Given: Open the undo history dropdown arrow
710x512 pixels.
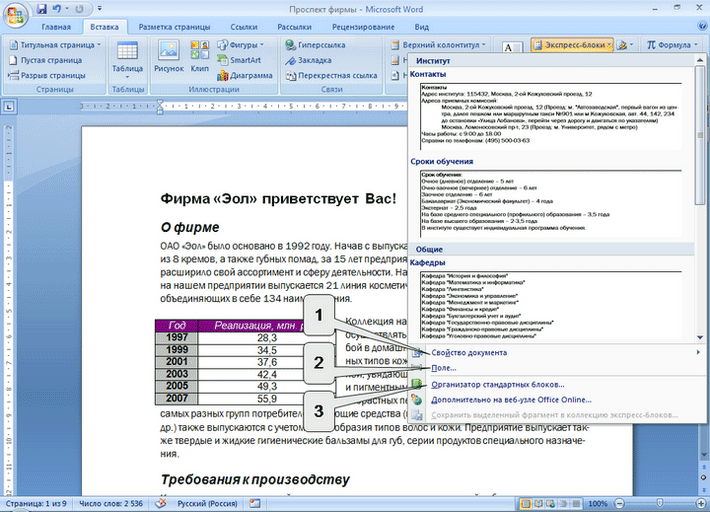Looking at the screenshot, I should [67, 9].
